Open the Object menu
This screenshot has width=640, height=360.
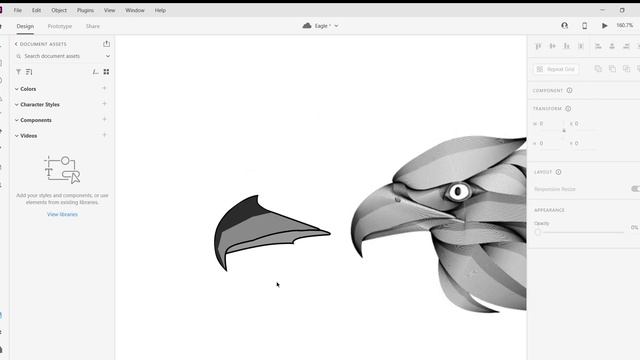(x=59, y=10)
